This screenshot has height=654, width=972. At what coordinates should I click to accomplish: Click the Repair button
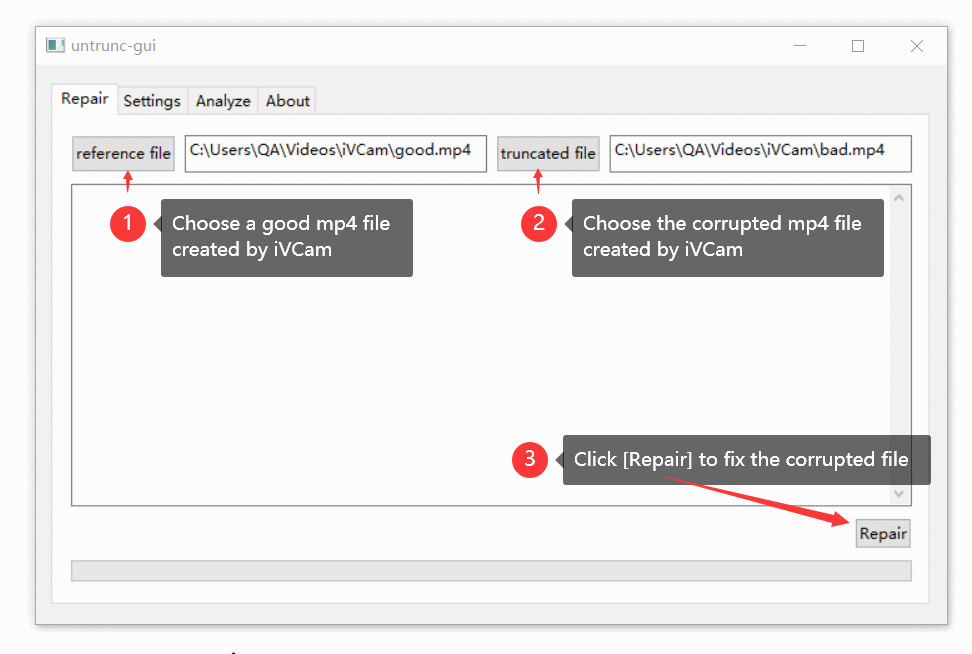[x=883, y=533]
